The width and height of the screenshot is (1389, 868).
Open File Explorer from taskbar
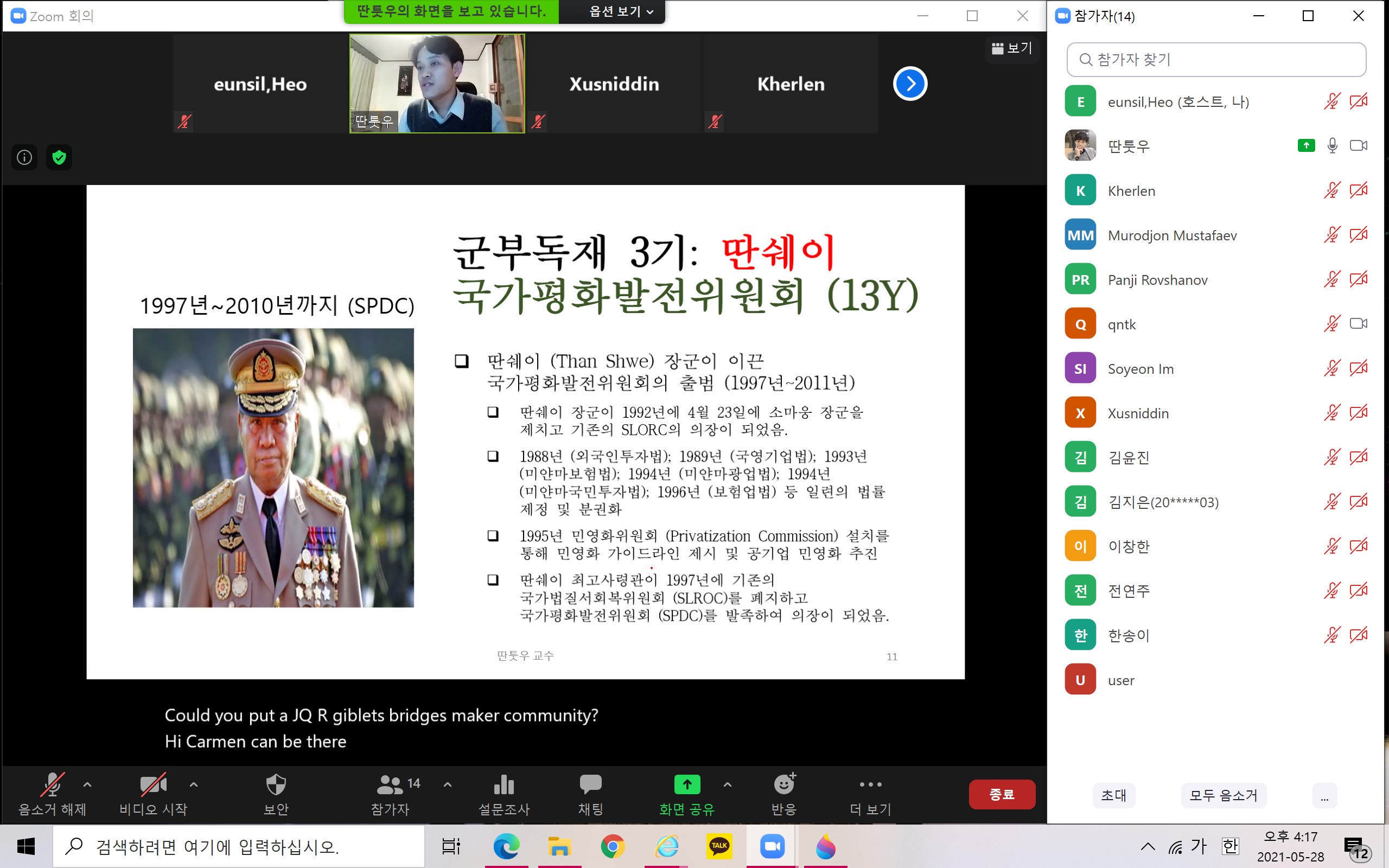(x=559, y=846)
